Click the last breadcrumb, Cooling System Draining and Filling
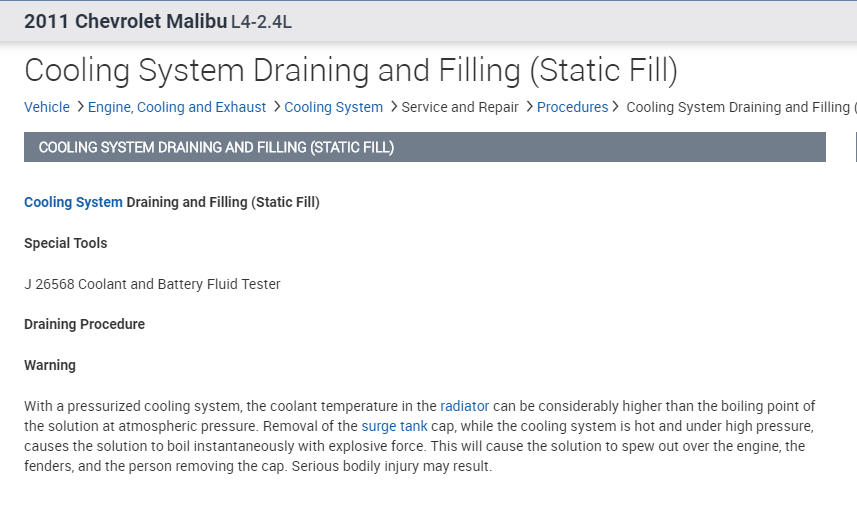 click(740, 107)
